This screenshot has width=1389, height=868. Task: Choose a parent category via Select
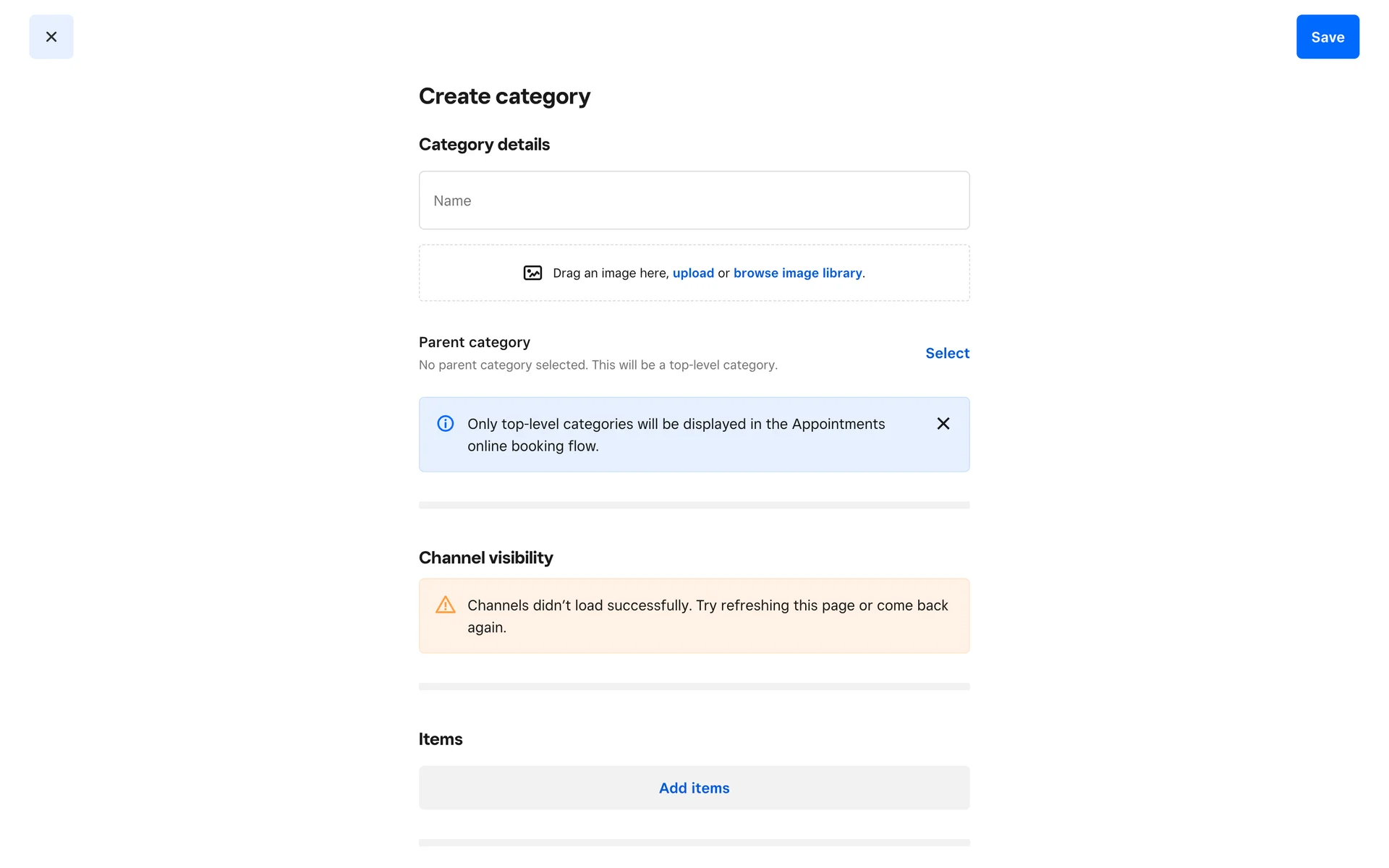point(947,353)
